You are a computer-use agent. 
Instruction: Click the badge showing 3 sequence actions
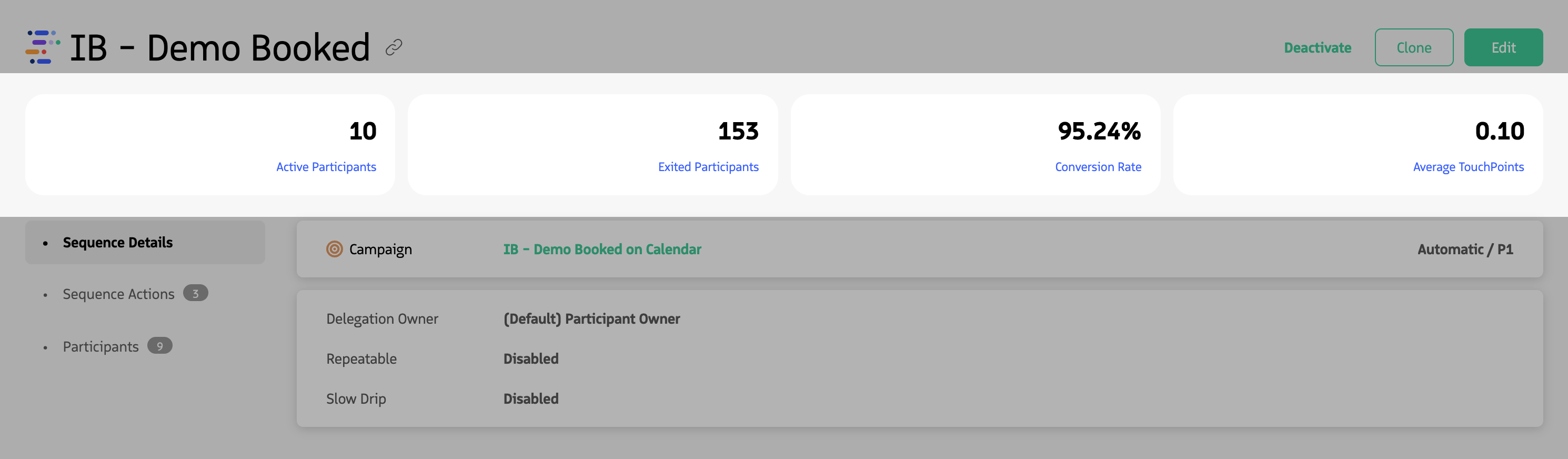tap(195, 293)
